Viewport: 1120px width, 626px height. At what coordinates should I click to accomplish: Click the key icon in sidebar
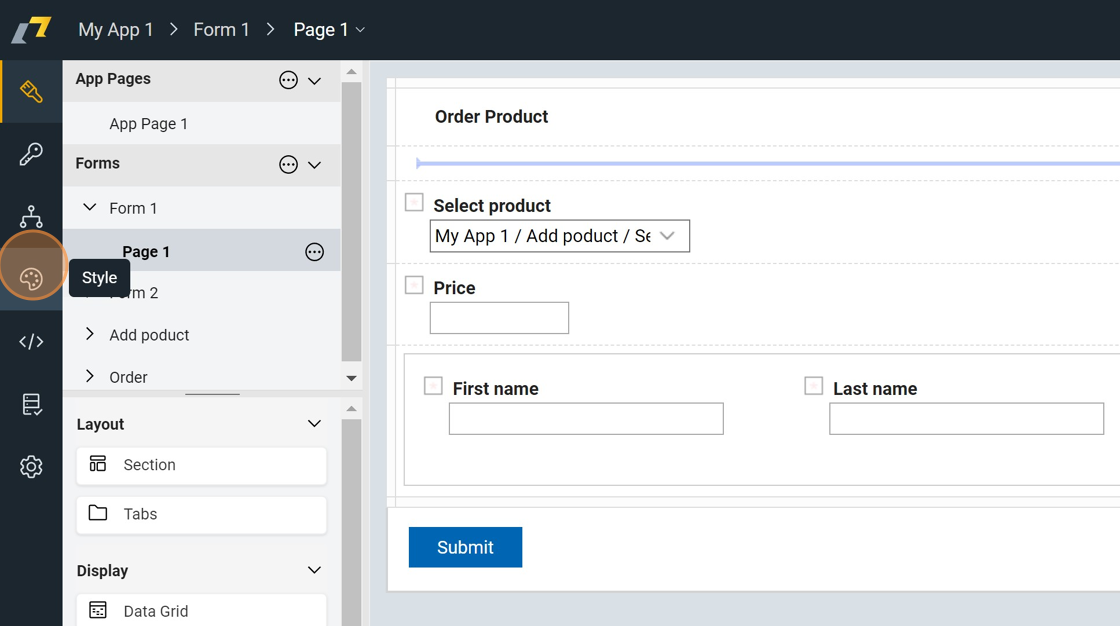click(x=31, y=154)
